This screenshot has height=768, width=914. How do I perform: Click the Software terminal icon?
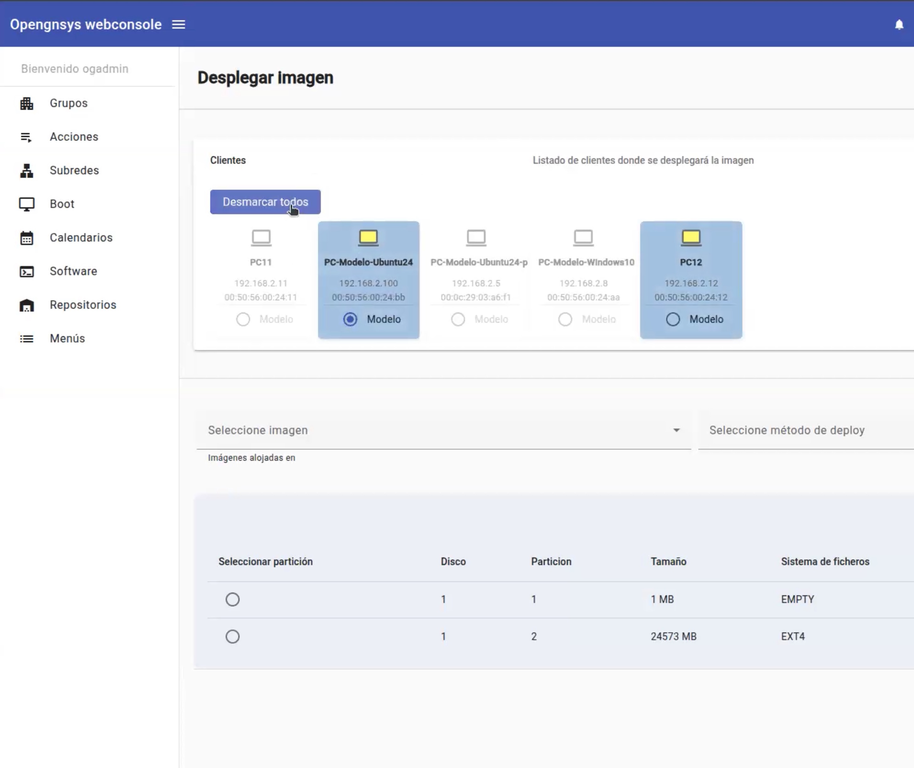(27, 272)
